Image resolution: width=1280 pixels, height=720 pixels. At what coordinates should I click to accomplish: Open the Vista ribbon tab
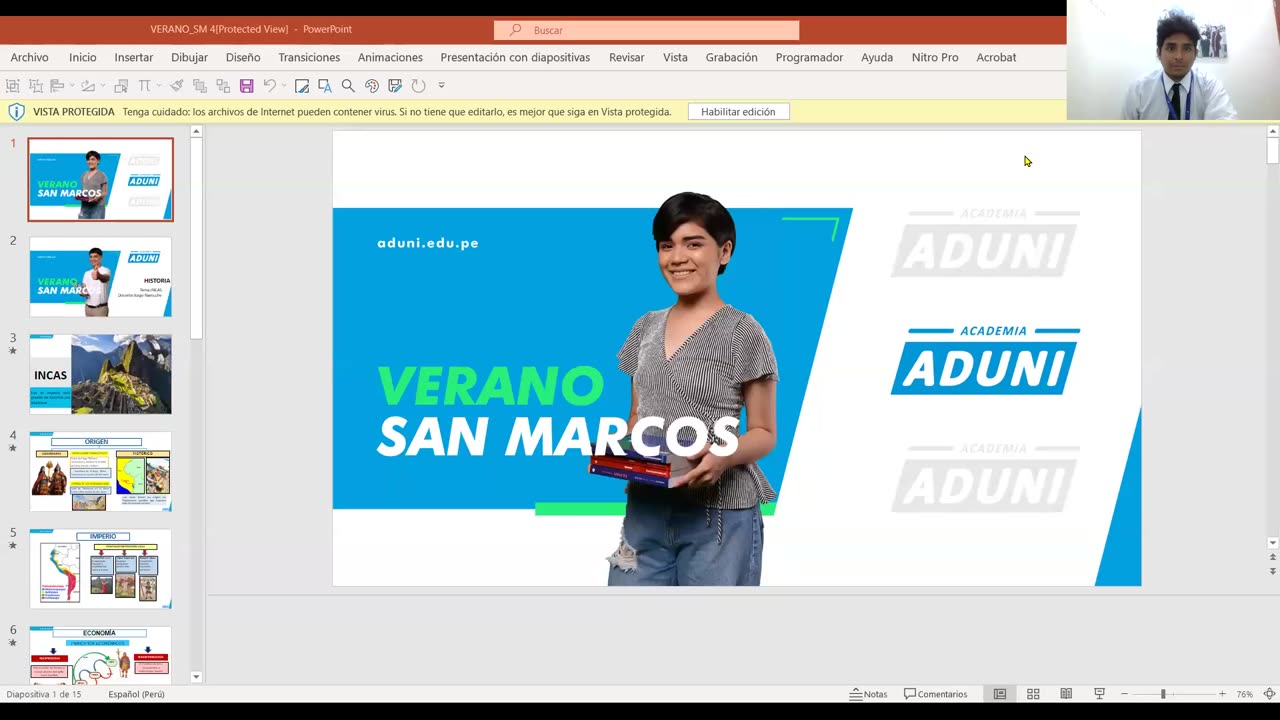tap(675, 57)
